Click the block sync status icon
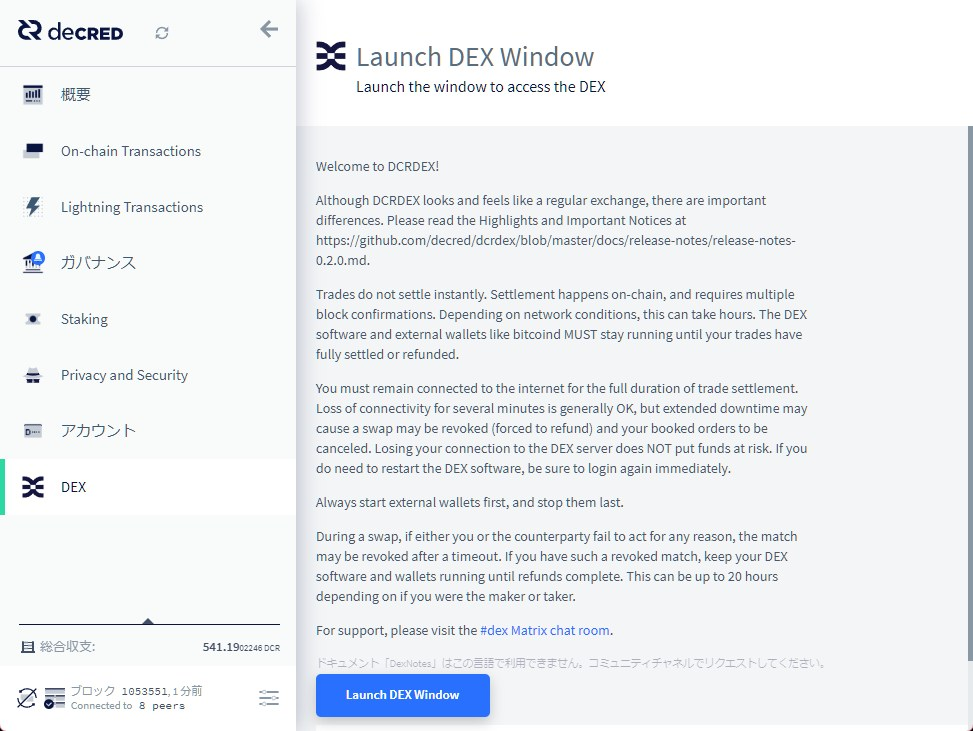Image resolution: width=973 pixels, height=731 pixels. (54, 697)
